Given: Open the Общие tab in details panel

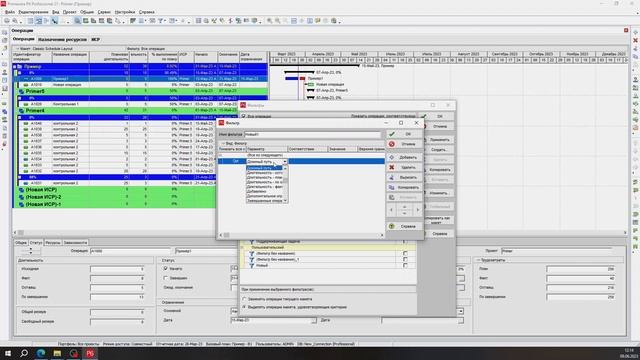Looking at the screenshot, I should [21, 242].
